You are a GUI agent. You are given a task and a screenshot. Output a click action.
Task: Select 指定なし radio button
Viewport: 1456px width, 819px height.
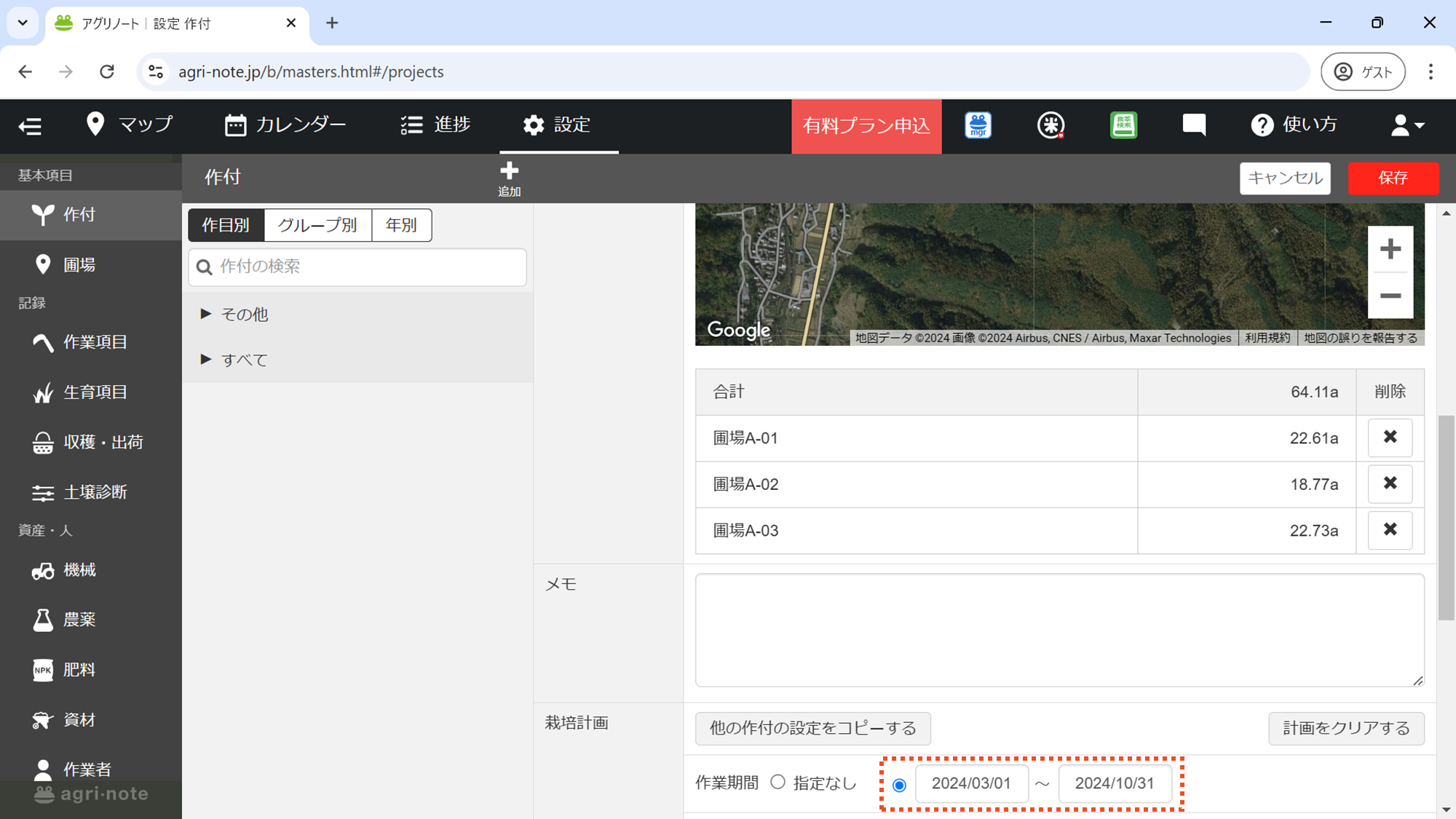[778, 782]
